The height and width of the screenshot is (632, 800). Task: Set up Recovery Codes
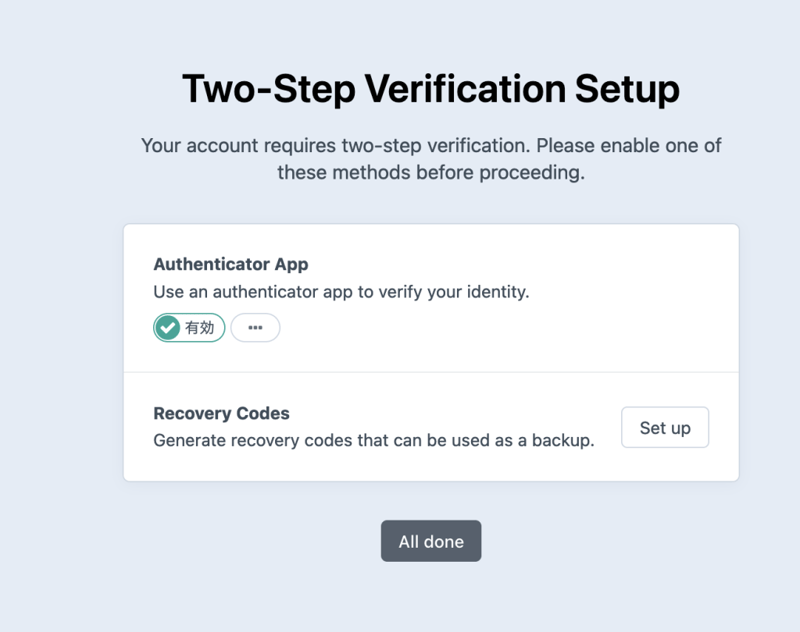(665, 428)
